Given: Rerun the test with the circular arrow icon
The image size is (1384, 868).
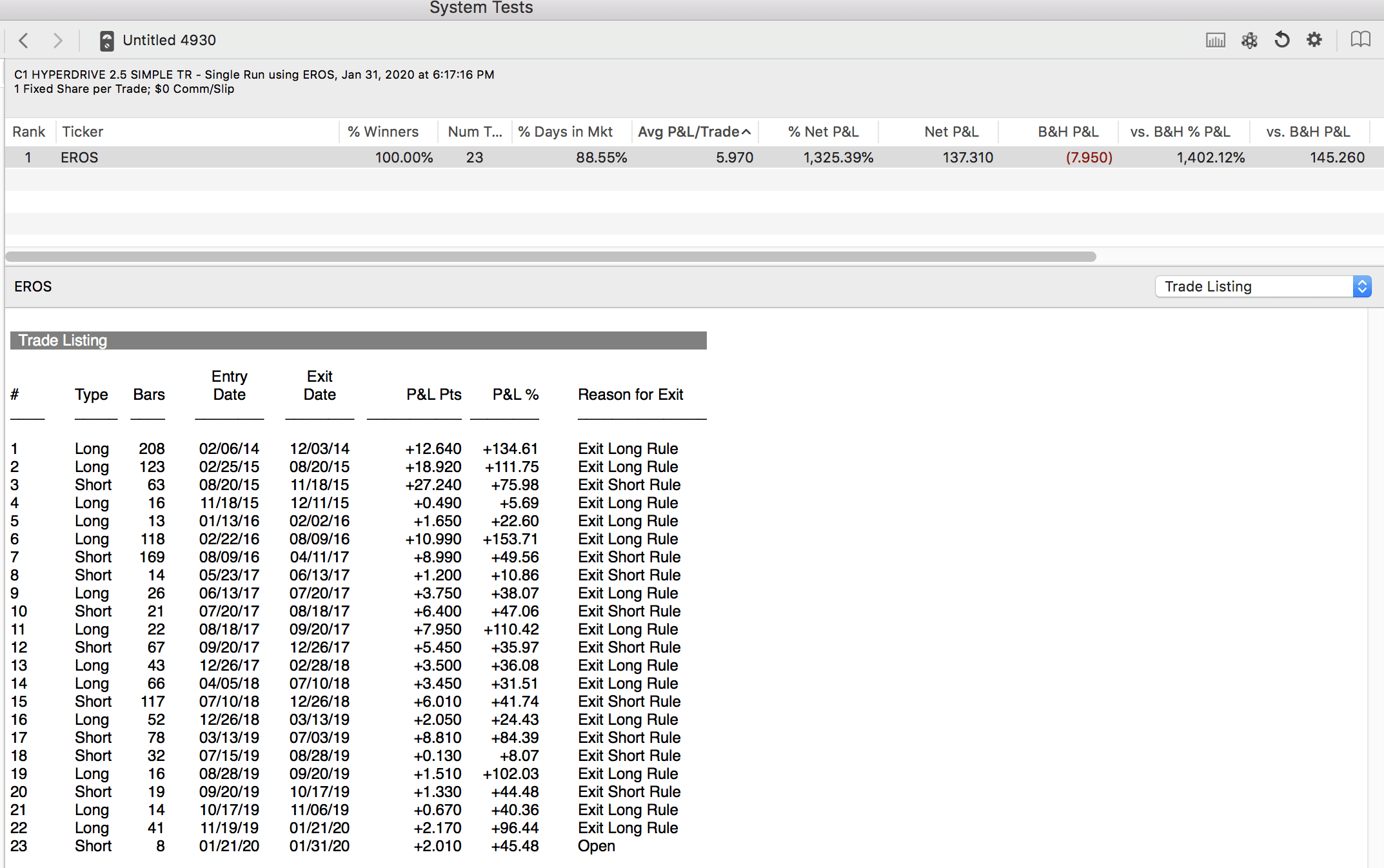Looking at the screenshot, I should [1282, 40].
